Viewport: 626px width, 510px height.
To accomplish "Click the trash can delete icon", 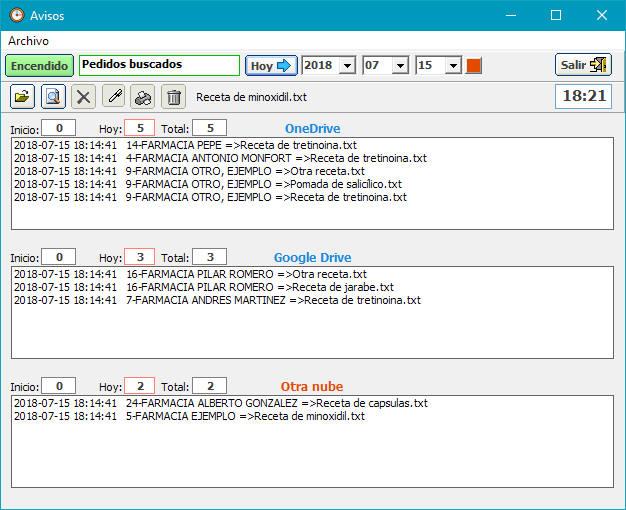I will [173, 97].
